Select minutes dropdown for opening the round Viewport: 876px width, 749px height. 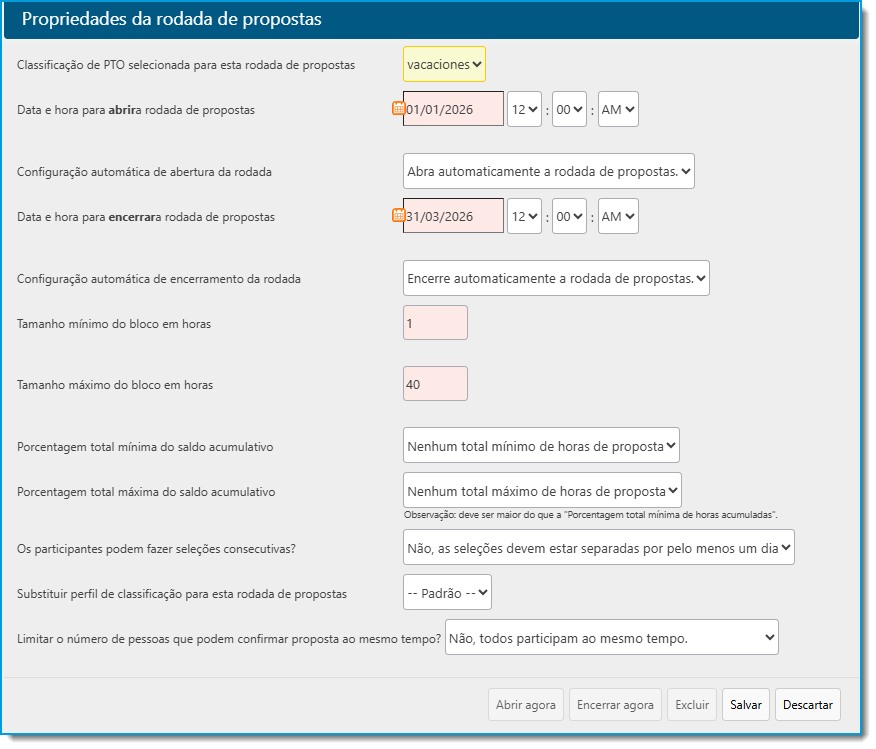pos(569,109)
